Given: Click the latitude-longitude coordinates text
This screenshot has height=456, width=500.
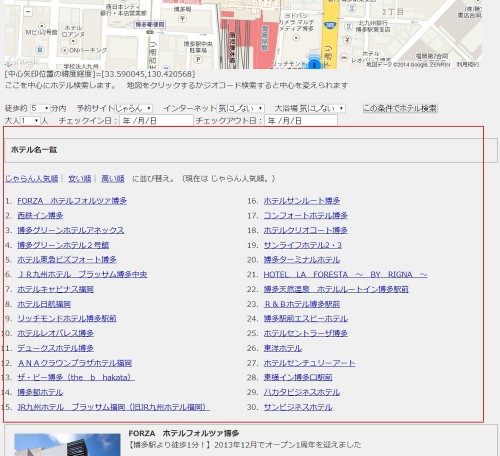Looking at the screenshot, I should pos(100,74).
